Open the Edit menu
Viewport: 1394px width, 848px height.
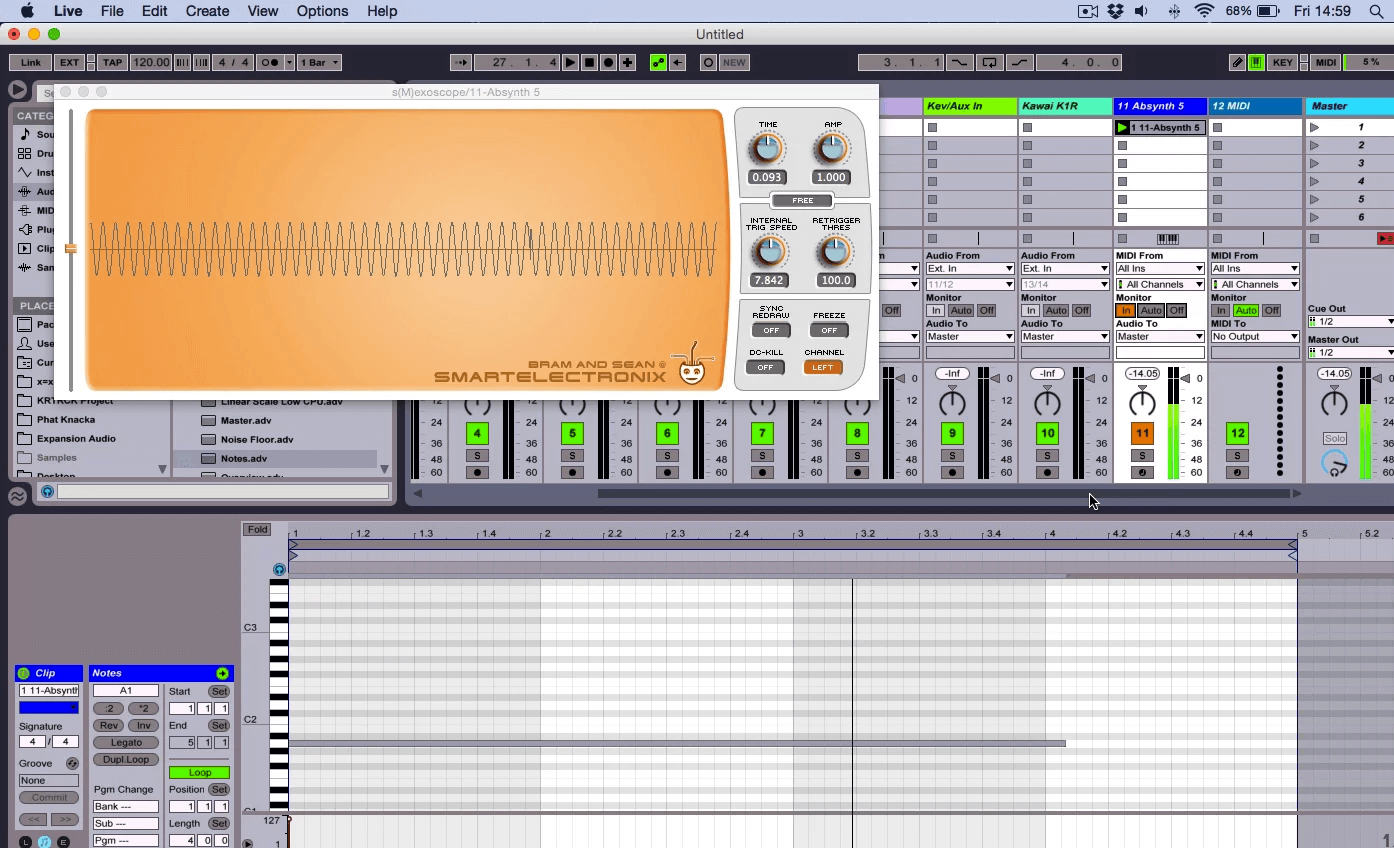pyautogui.click(x=154, y=11)
